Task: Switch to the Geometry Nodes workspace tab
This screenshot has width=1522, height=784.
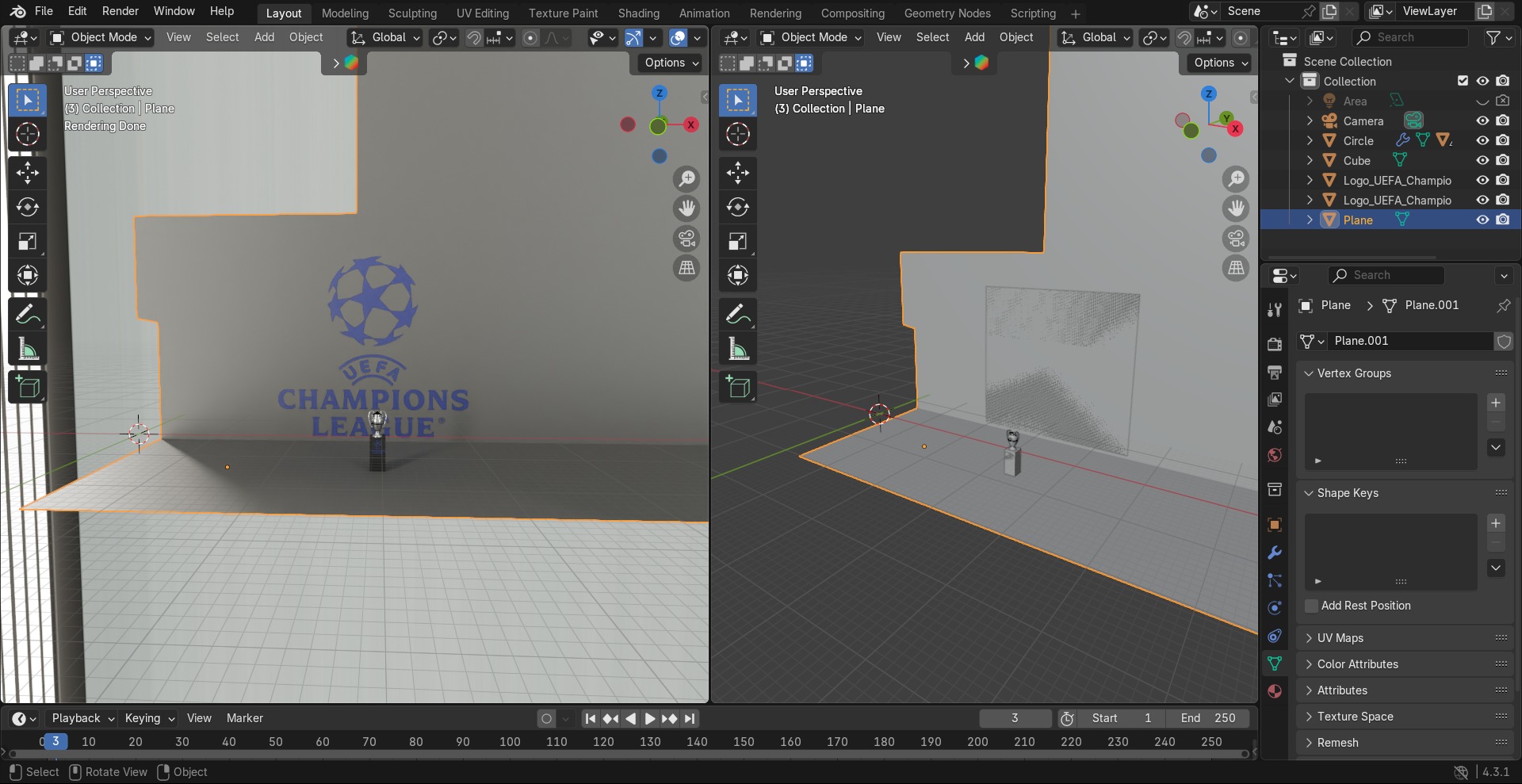Action: (x=947, y=13)
